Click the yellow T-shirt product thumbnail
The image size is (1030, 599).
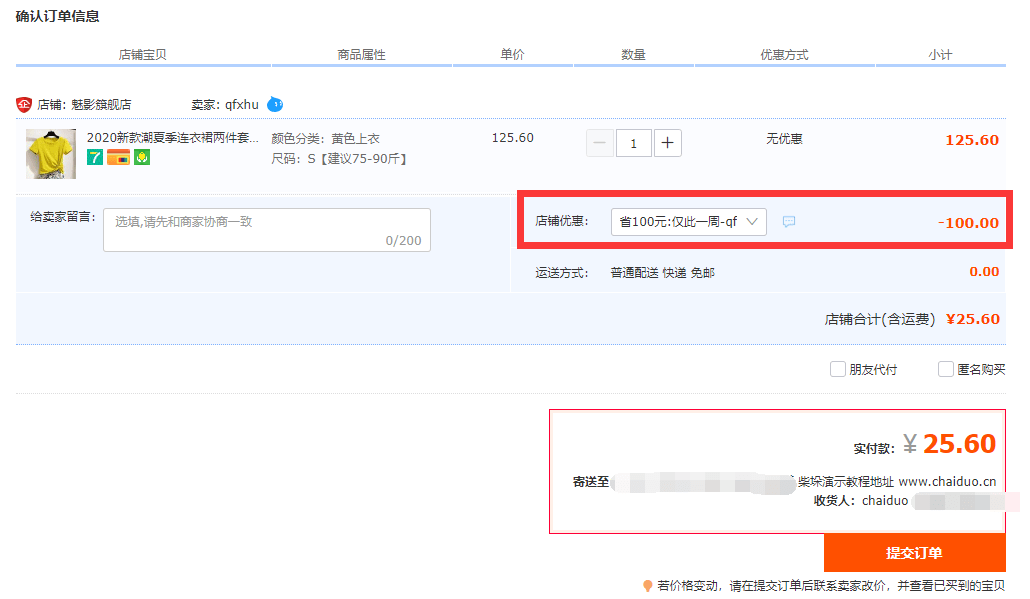click(x=51, y=154)
